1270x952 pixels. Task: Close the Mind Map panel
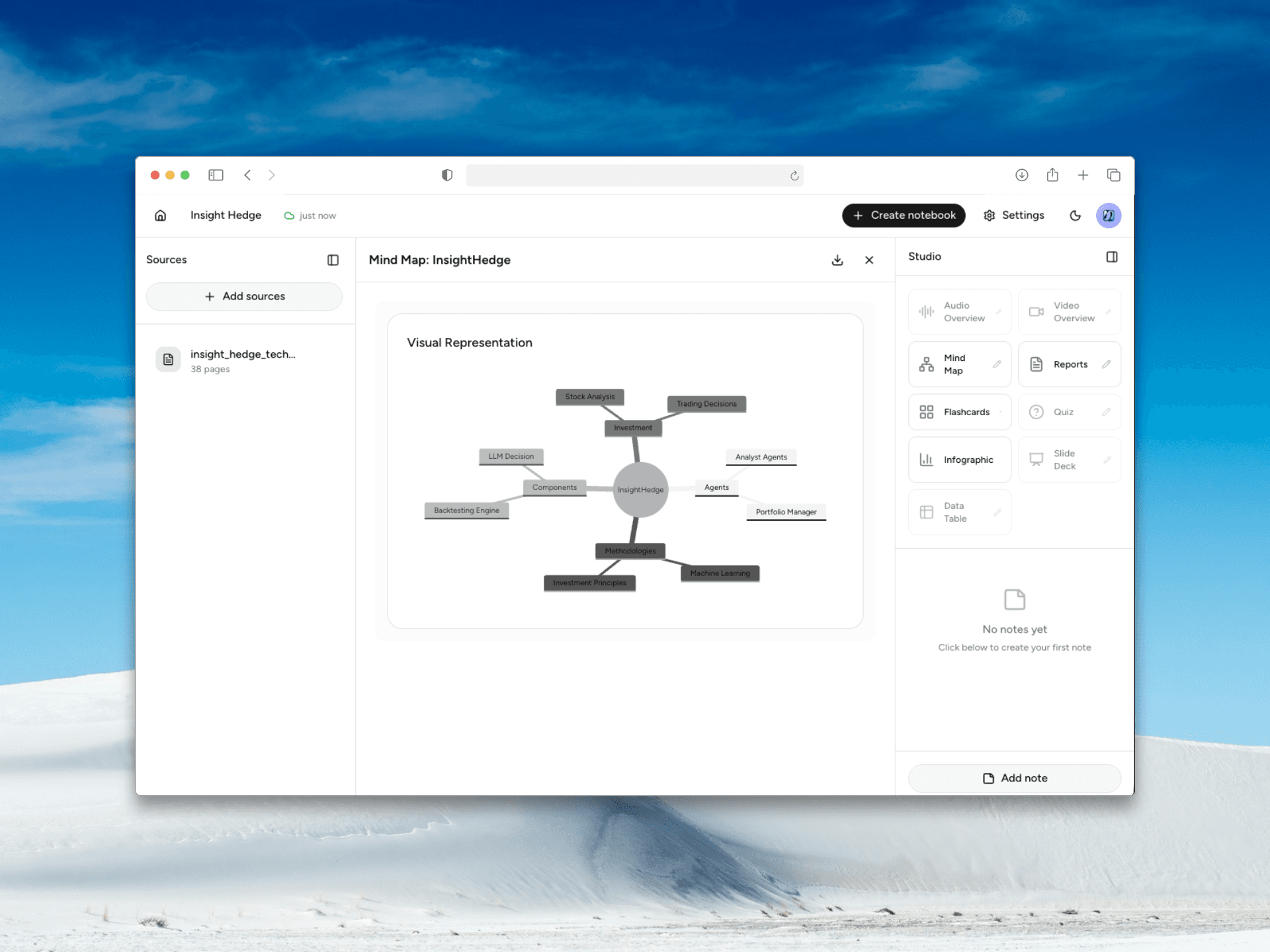(x=869, y=260)
